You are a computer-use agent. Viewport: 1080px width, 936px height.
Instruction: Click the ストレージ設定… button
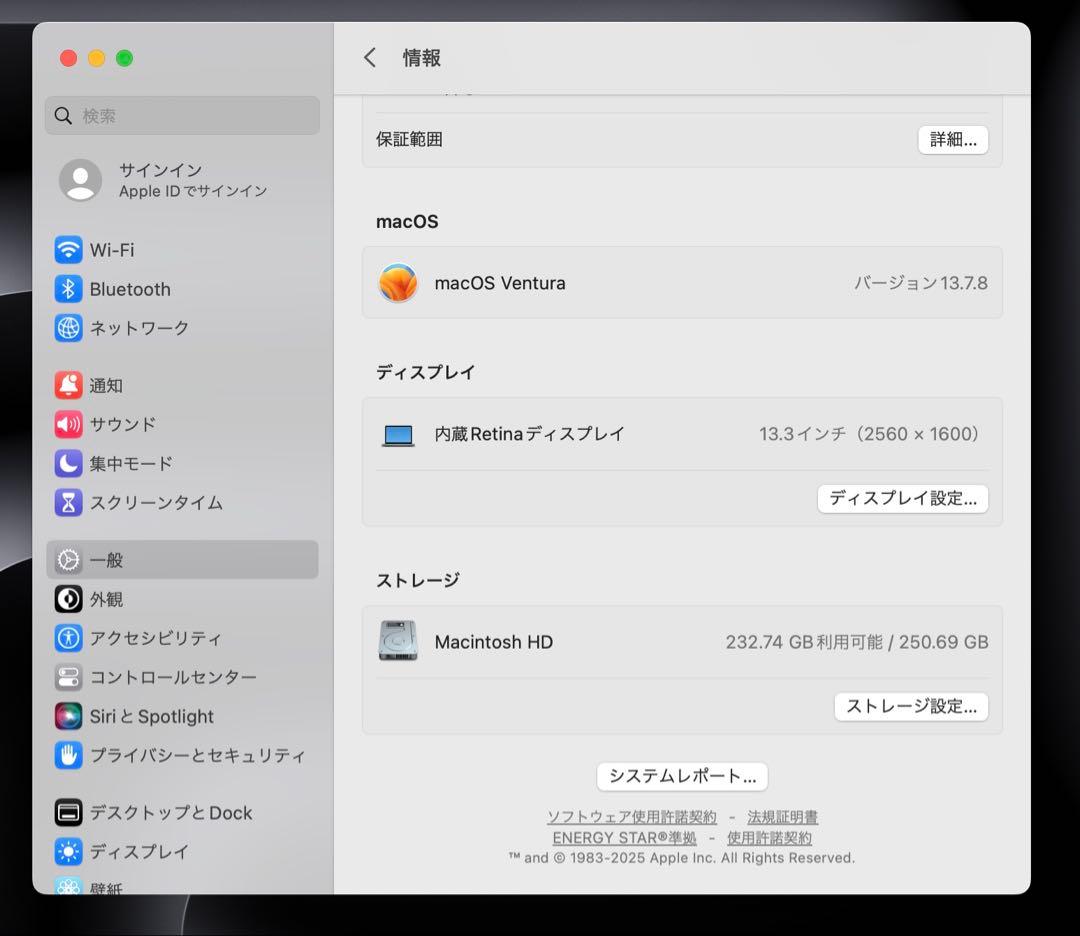910,706
